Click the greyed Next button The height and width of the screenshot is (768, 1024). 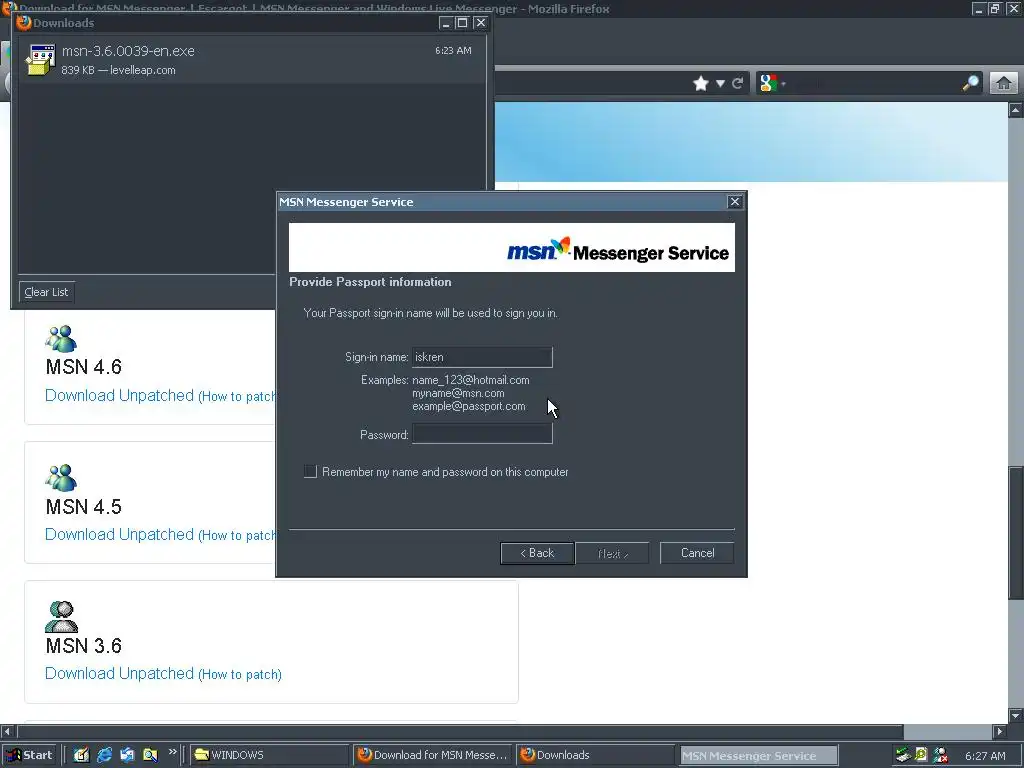(x=613, y=553)
